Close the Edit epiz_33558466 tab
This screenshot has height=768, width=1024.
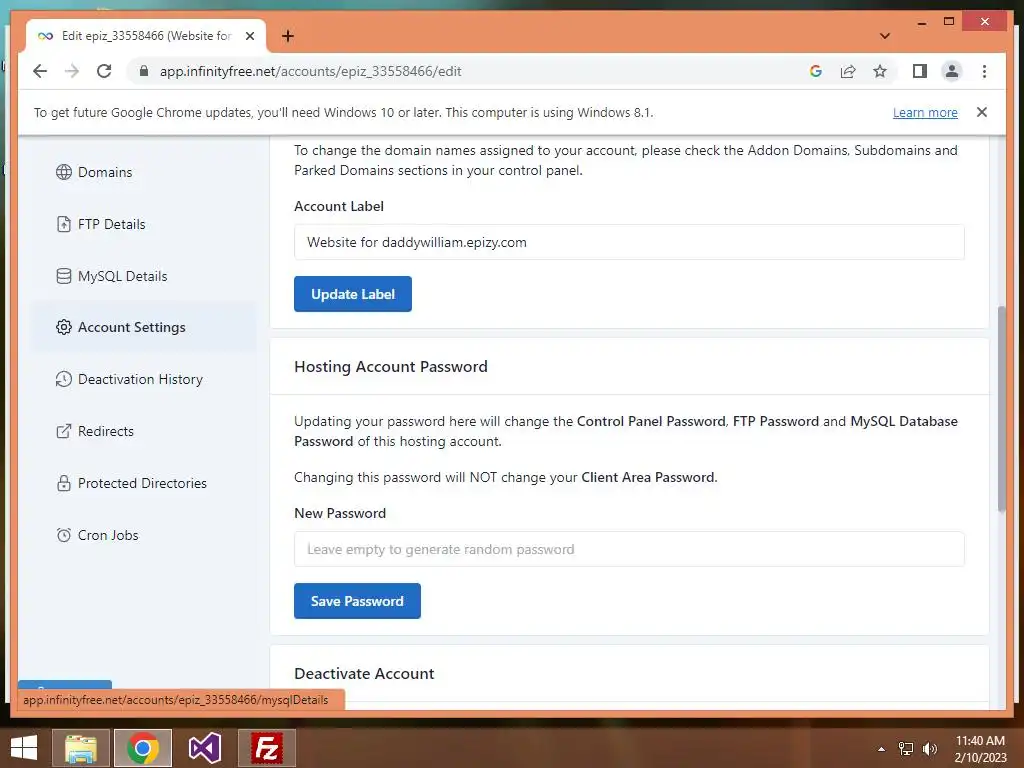pyautogui.click(x=249, y=36)
